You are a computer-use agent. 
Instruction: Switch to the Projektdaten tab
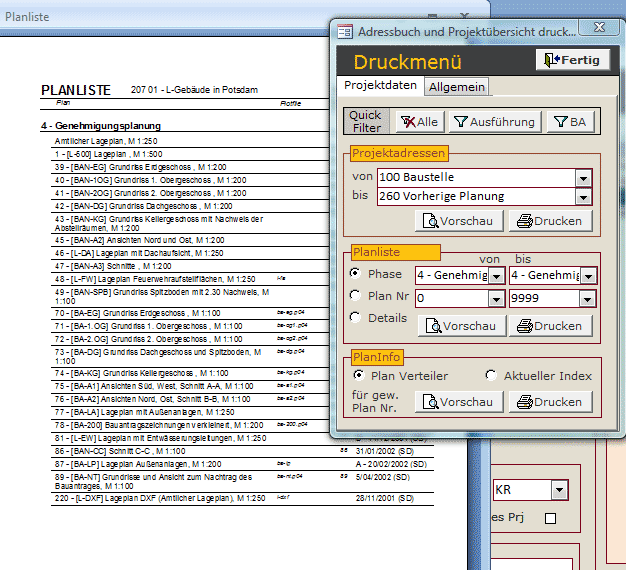coord(380,86)
